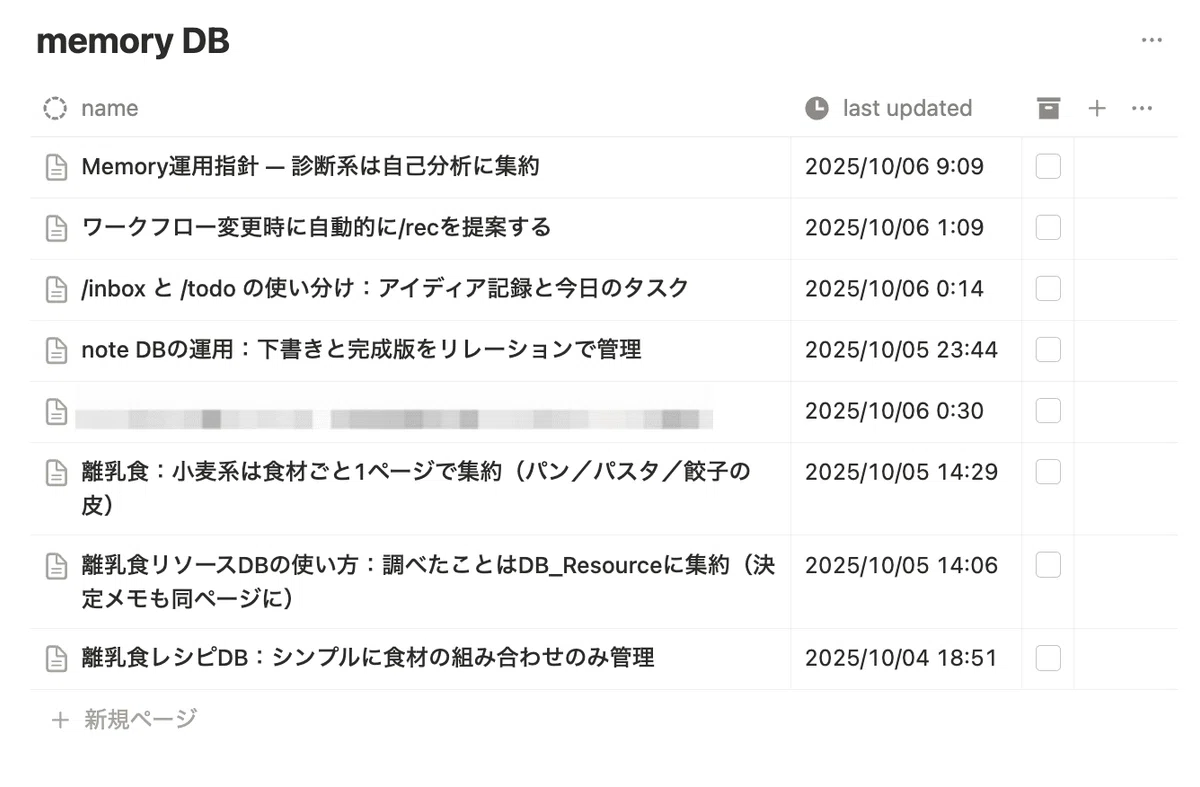
Task: Open the last updated column header menu
Action: click(x=907, y=108)
